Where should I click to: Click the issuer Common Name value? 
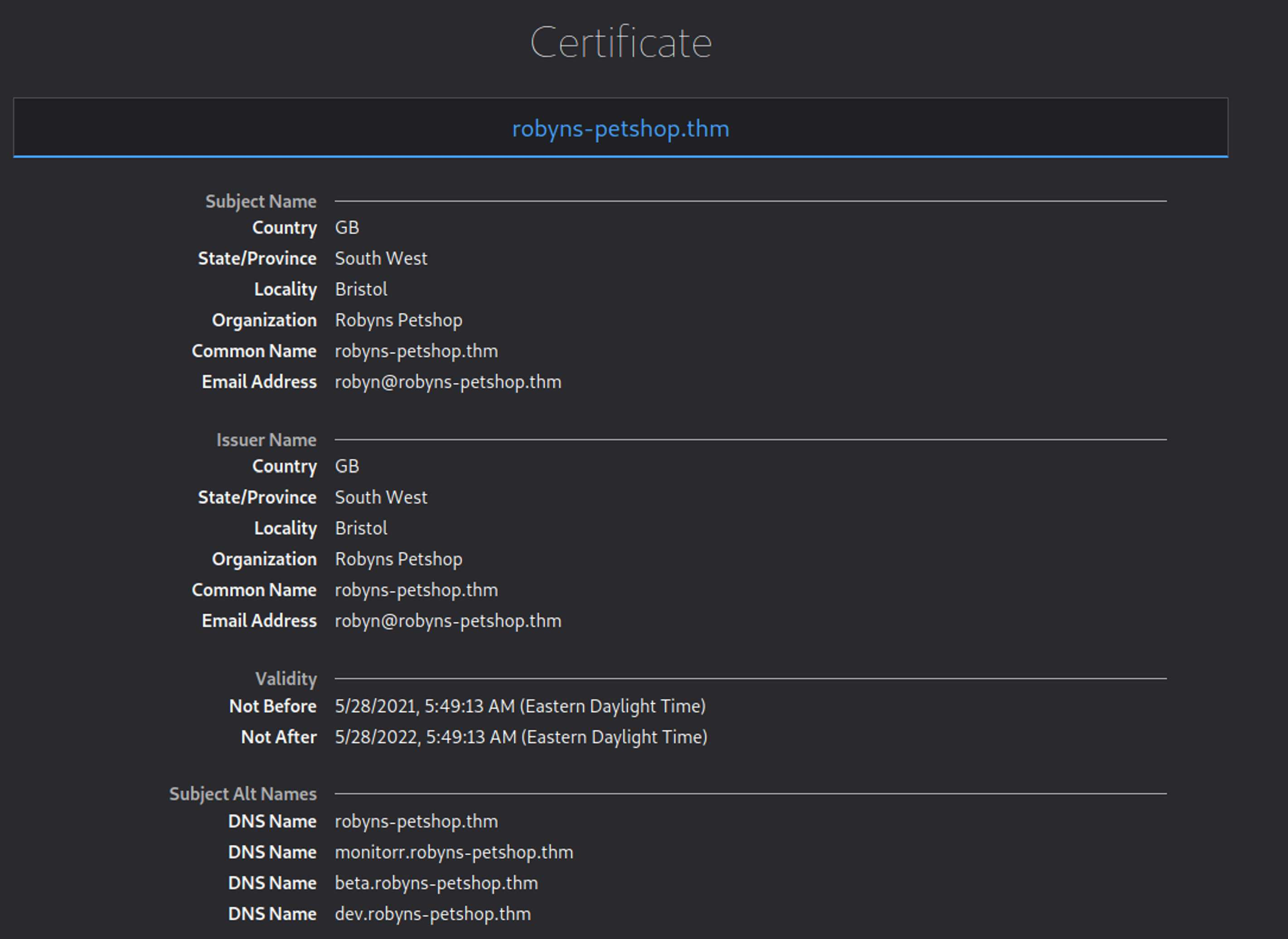coord(416,590)
